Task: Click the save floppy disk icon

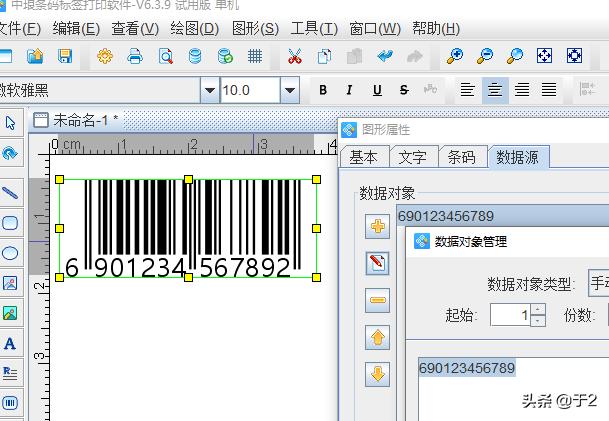Action: click(x=65, y=56)
